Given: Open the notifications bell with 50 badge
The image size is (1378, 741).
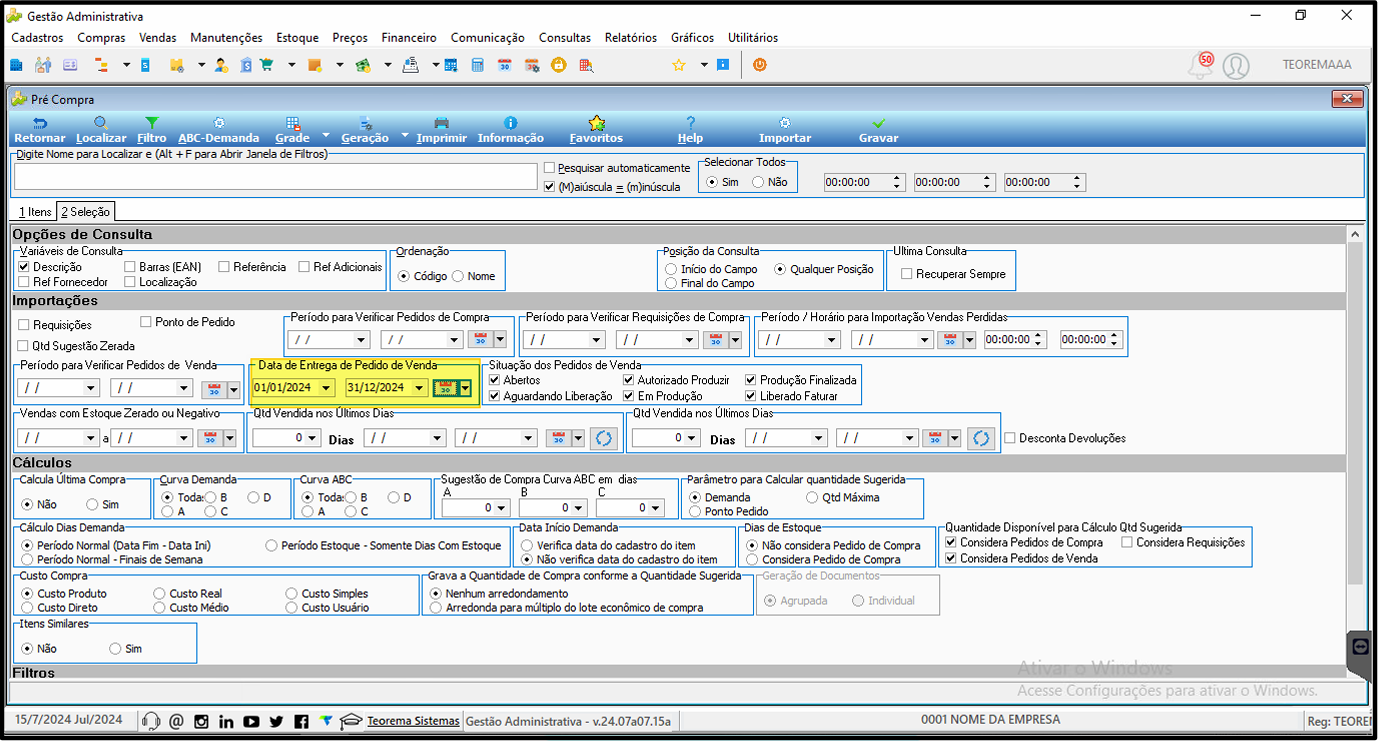Looking at the screenshot, I should click(1199, 66).
